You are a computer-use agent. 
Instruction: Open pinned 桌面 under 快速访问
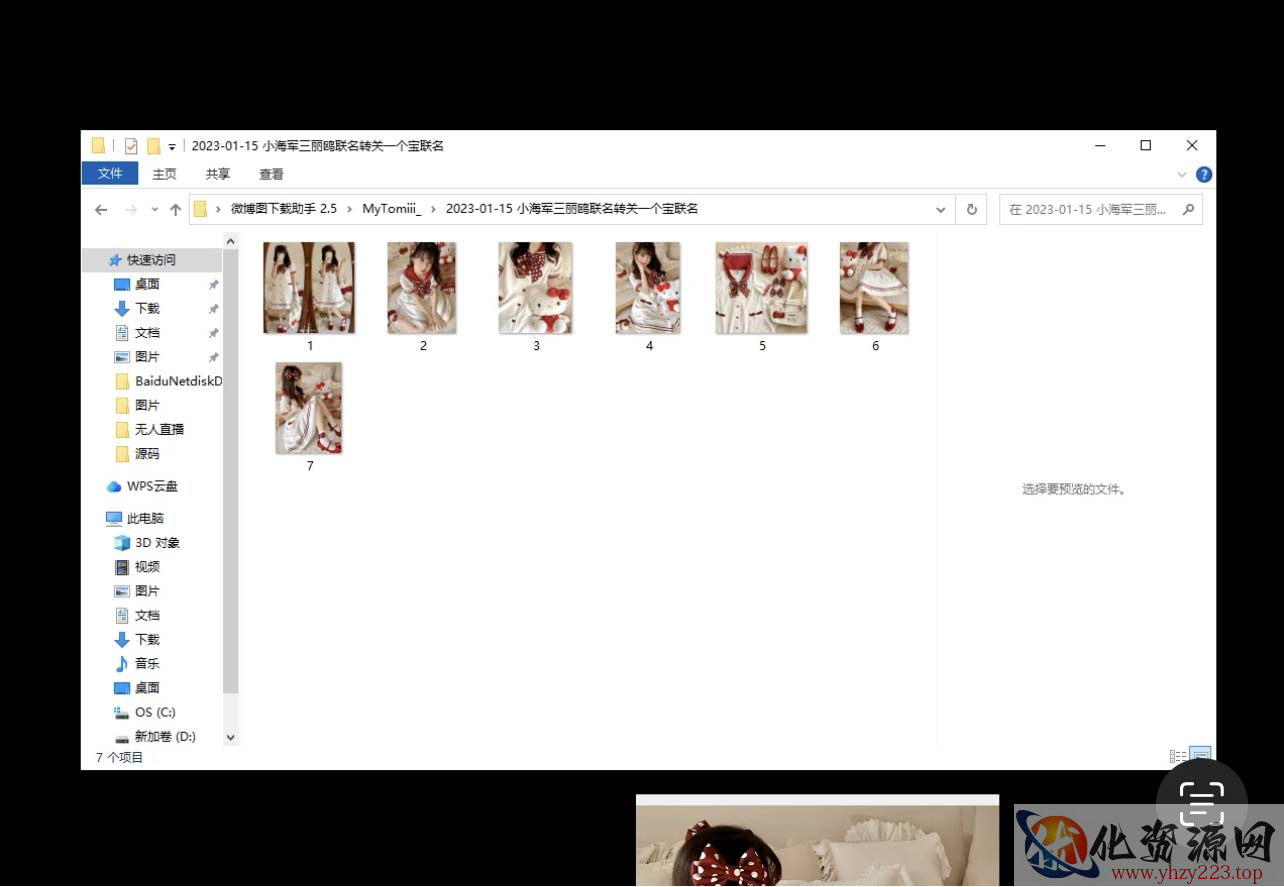147,284
